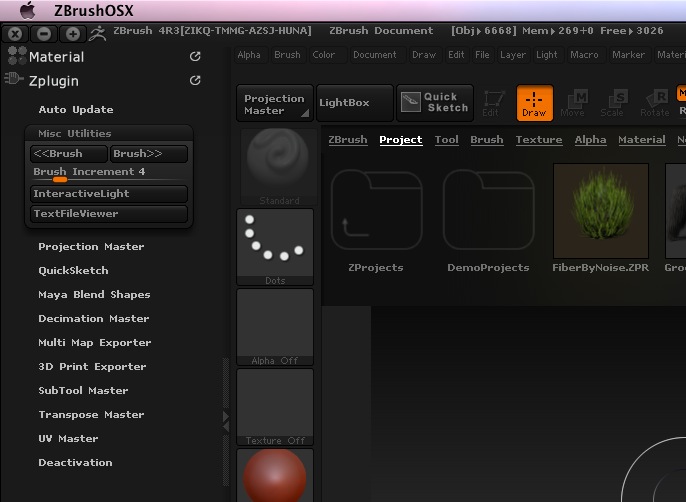Image resolution: width=686 pixels, height=502 pixels.
Task: Open the ZBrushOSX application menu
Action: pyautogui.click(x=94, y=11)
